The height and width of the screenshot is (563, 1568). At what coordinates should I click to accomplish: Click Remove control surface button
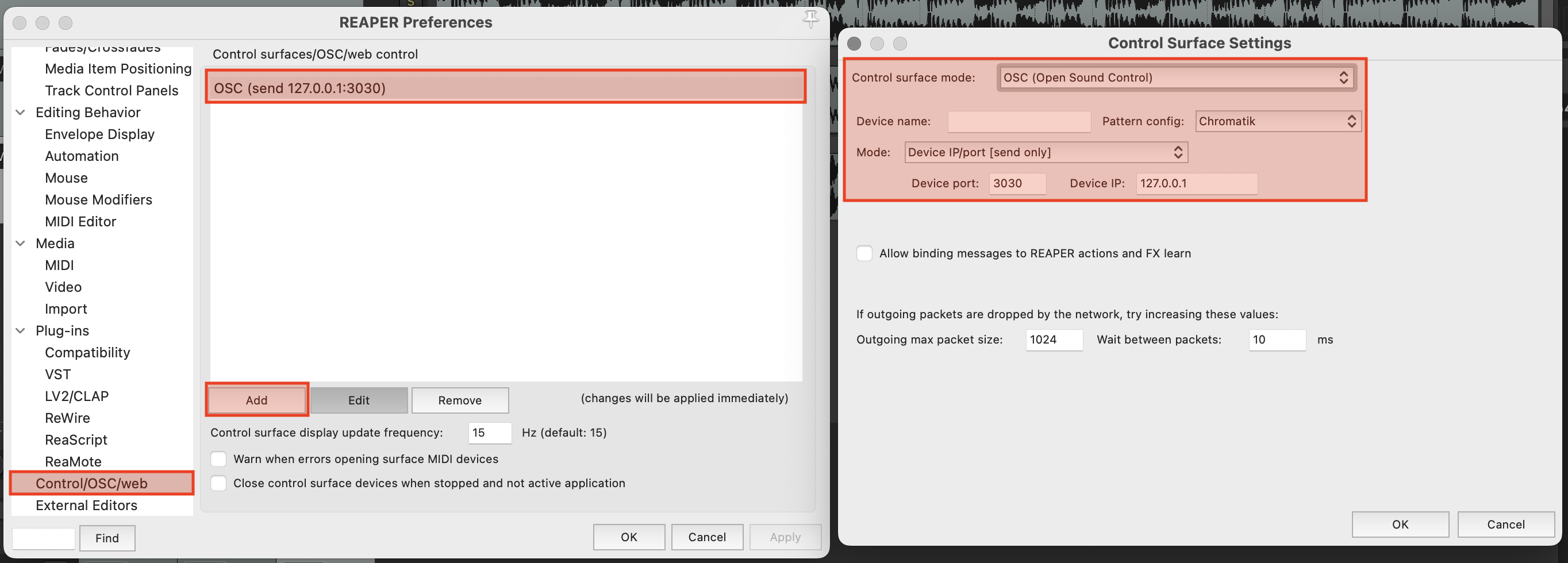click(460, 400)
